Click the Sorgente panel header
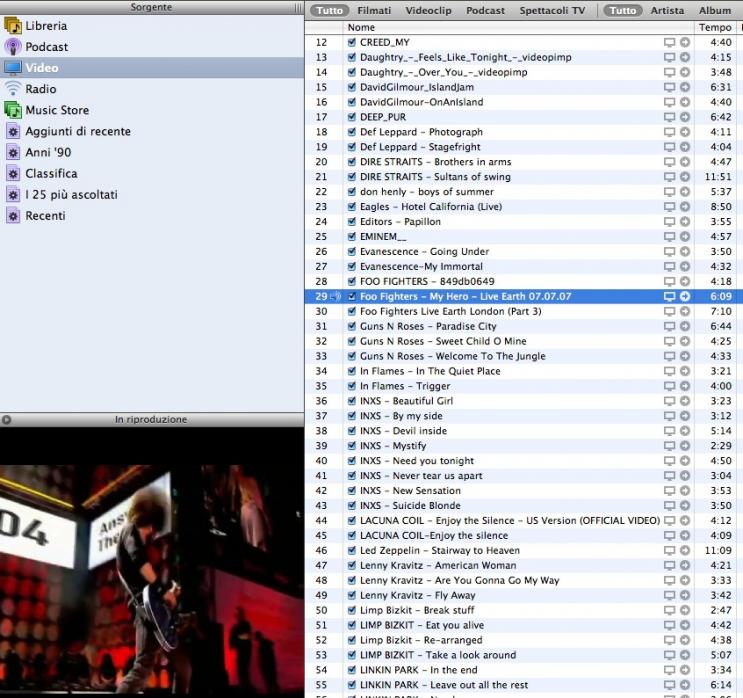 152,7
